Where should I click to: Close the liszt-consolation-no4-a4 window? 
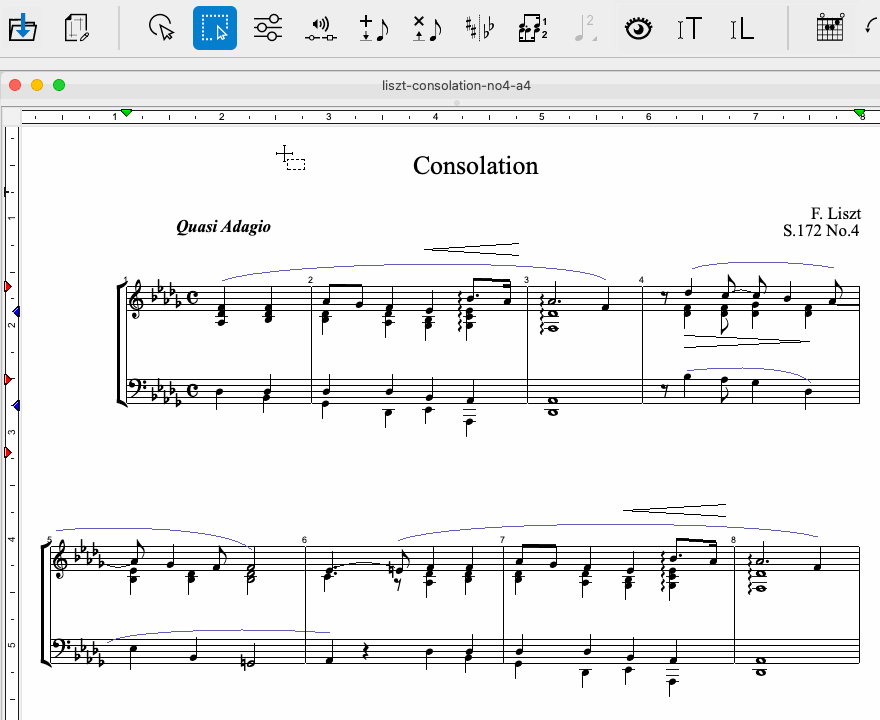pos(15,85)
